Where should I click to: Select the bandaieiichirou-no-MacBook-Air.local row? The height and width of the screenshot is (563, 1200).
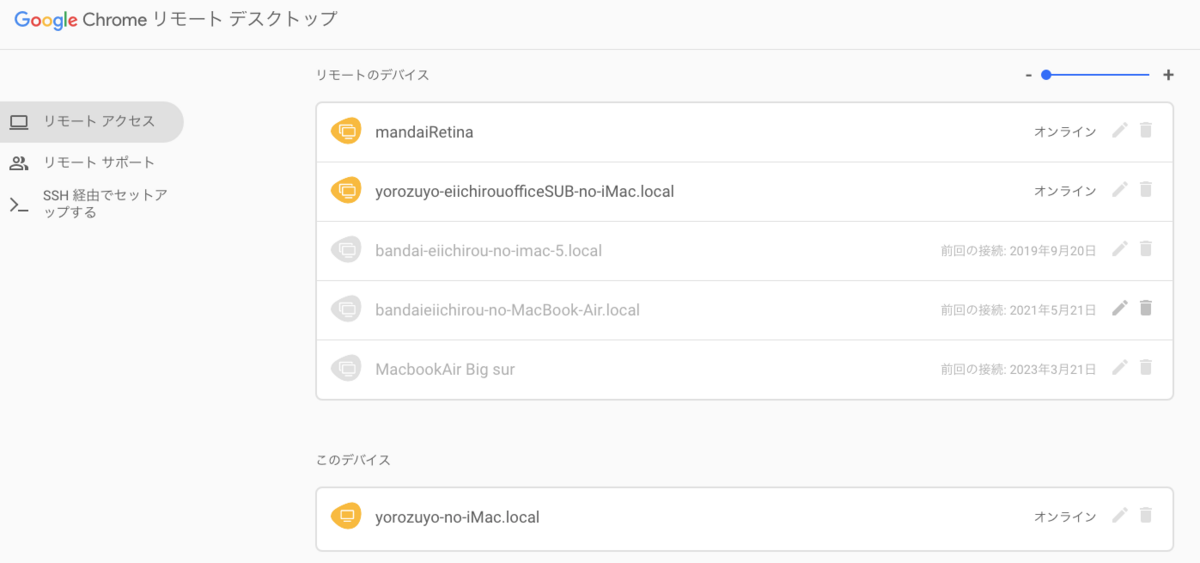point(744,309)
